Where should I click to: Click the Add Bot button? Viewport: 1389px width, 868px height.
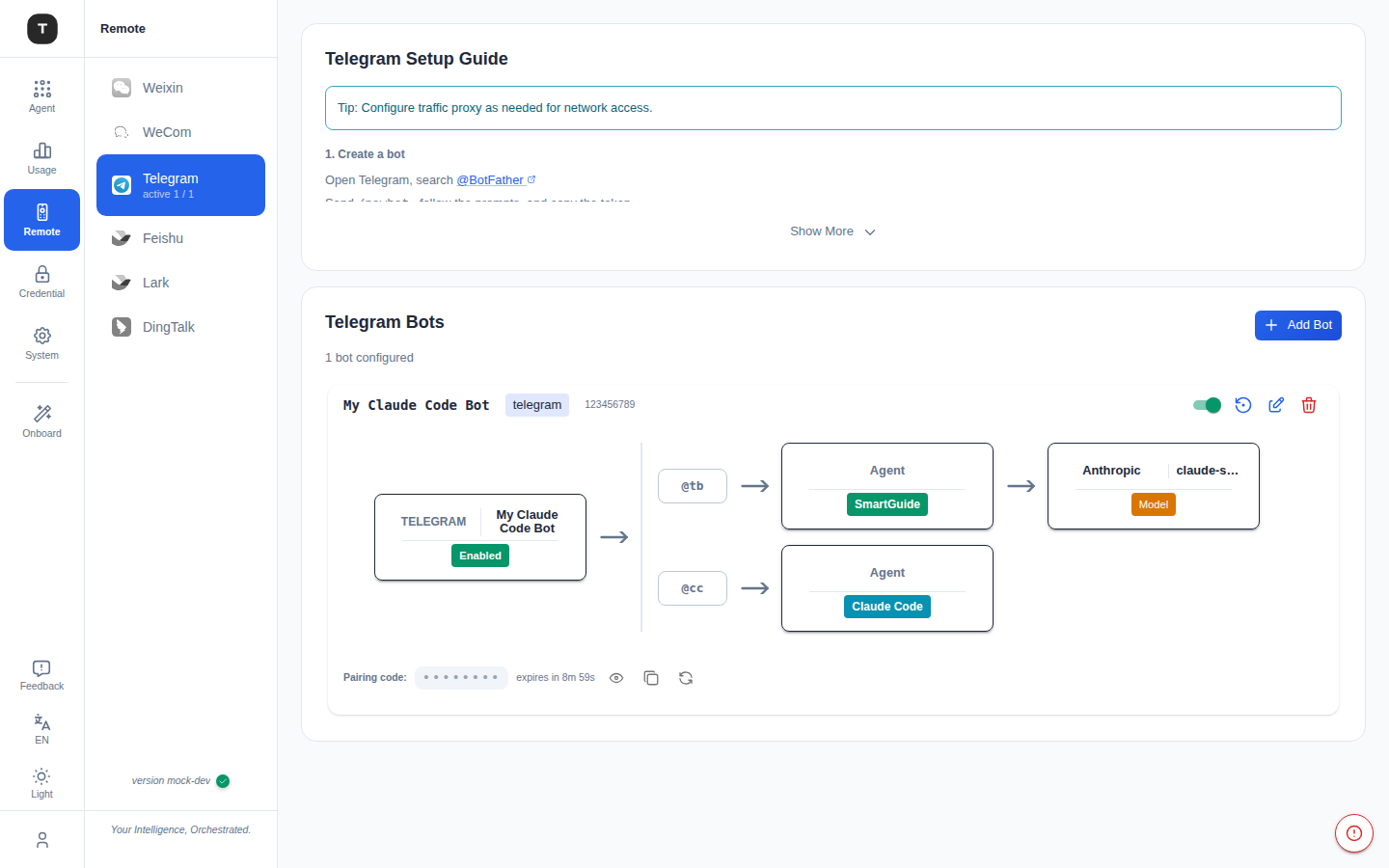(1298, 326)
